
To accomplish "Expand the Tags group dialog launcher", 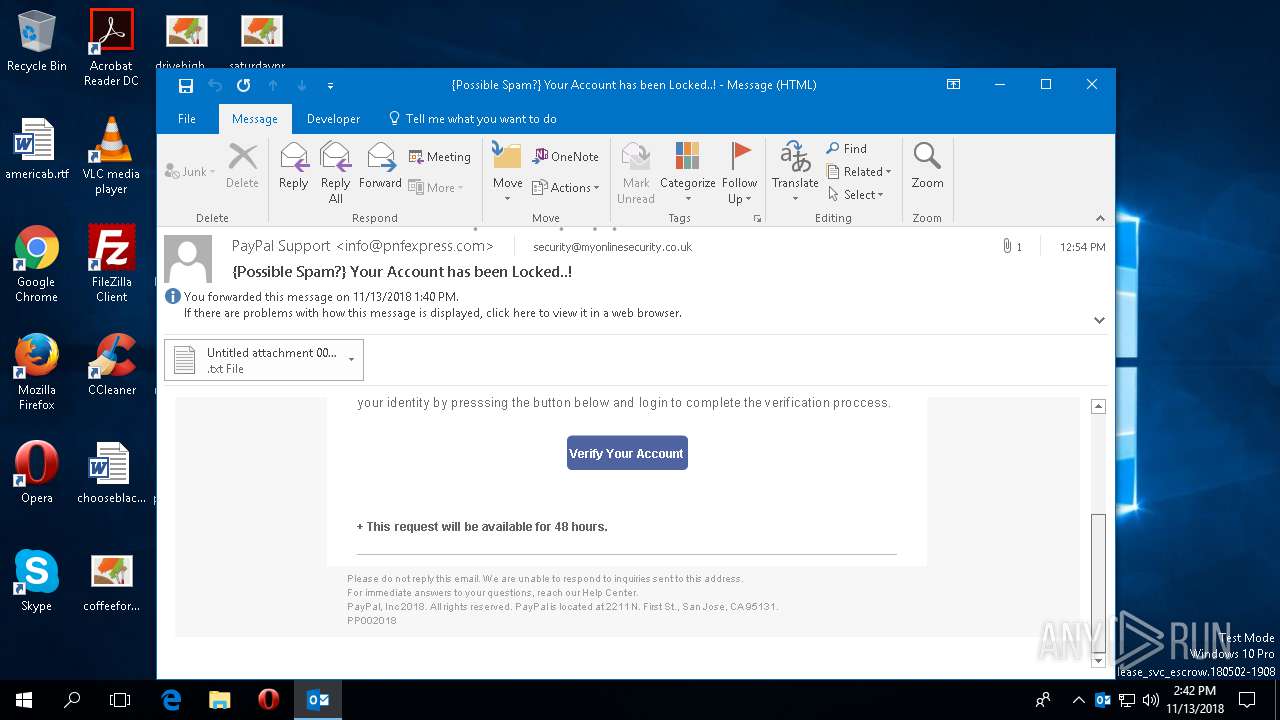I will tap(757, 218).
